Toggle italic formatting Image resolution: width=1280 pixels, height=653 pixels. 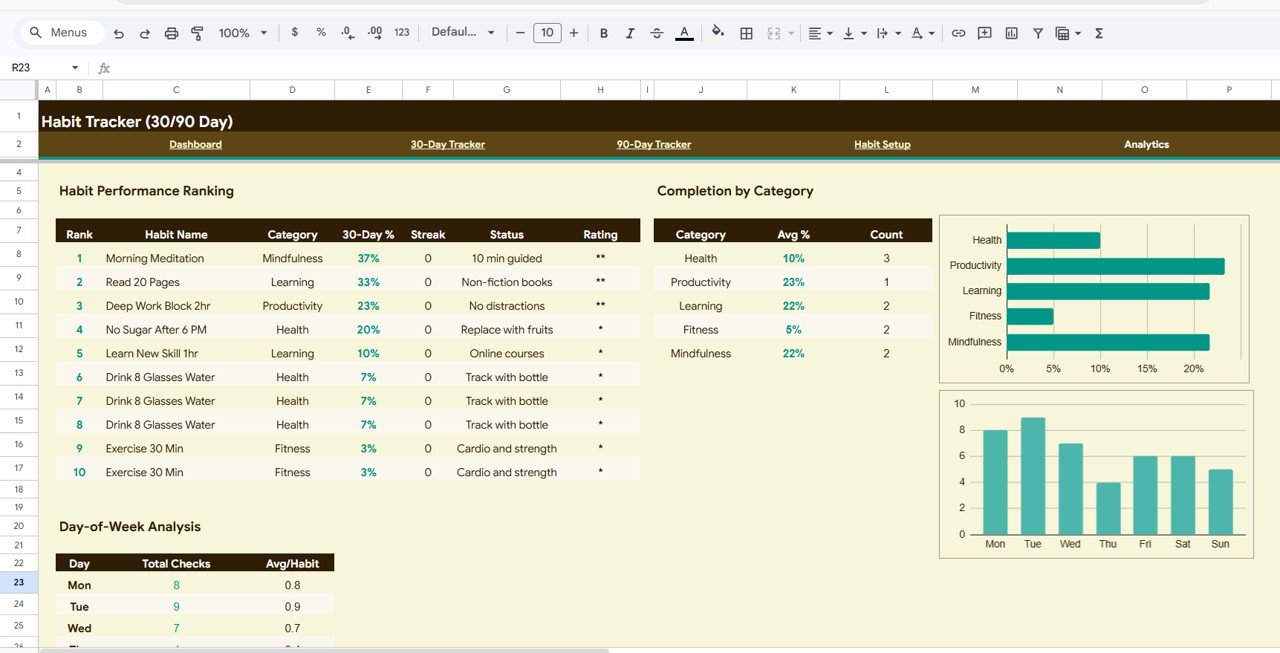(x=630, y=33)
